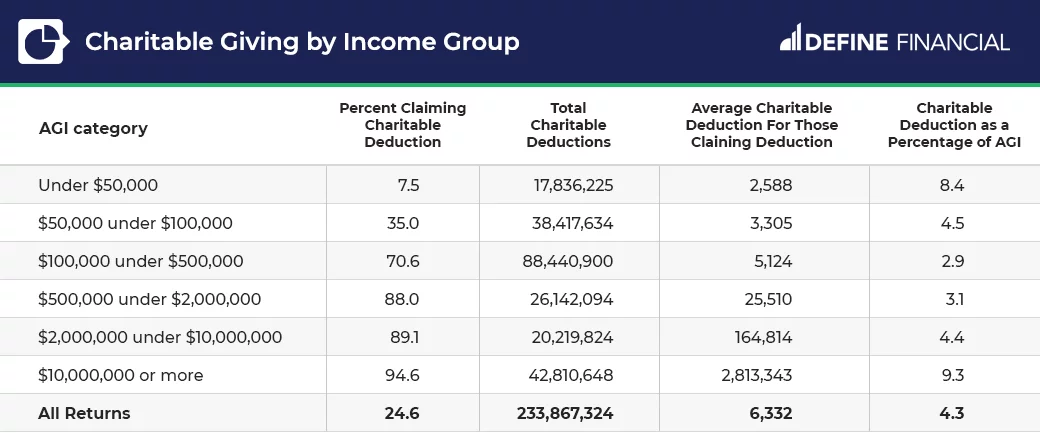Click the DEFINE FINANCIAL brand text
1040x433 pixels.
coord(908,42)
